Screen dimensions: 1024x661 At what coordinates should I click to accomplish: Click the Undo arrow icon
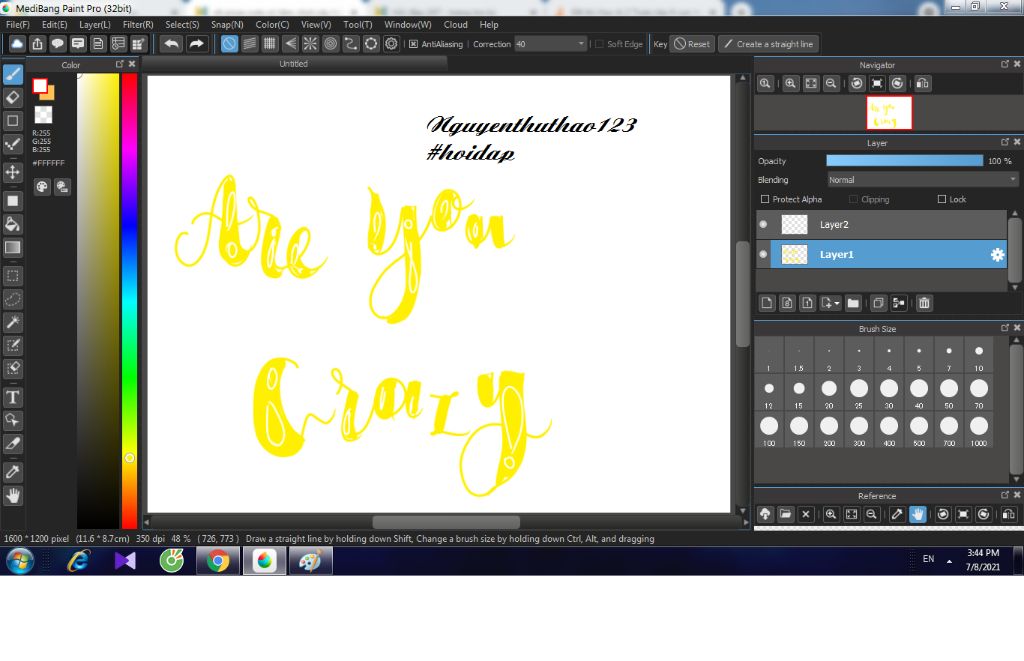[172, 44]
